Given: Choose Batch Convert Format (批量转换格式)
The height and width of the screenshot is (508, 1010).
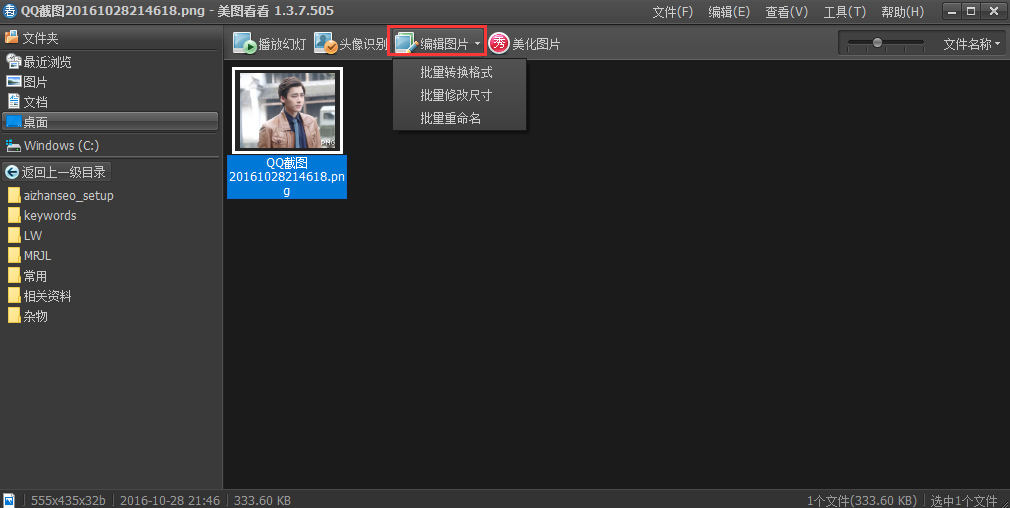Looking at the screenshot, I should pos(457,73).
